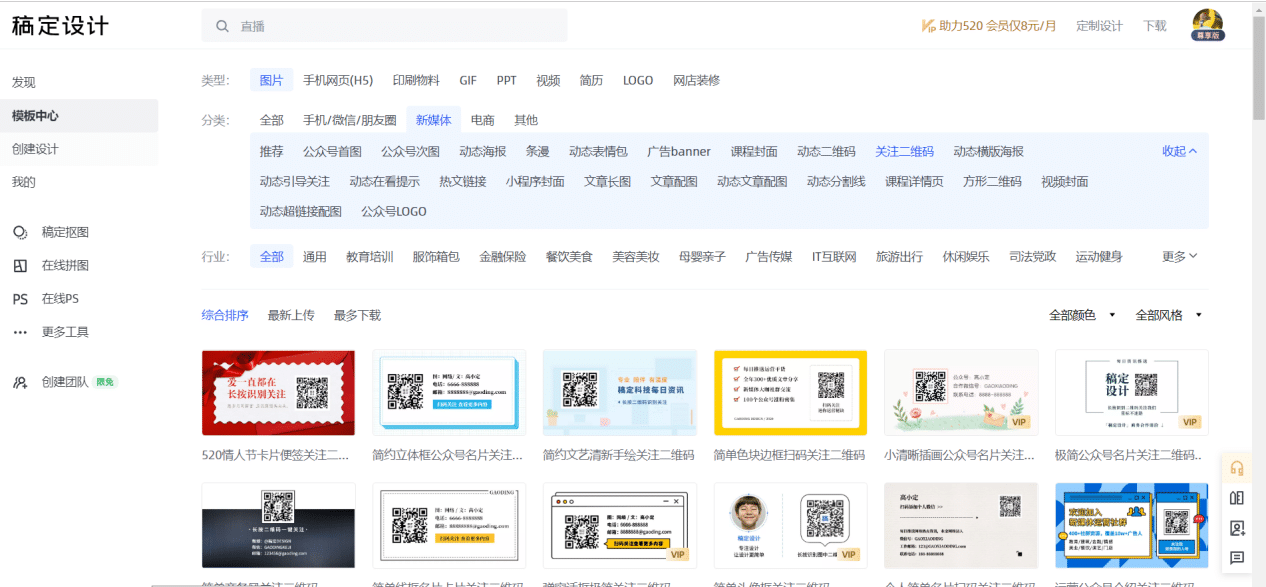Filter by 运动健身 industry
This screenshot has height=587, width=1266.
point(1099,257)
